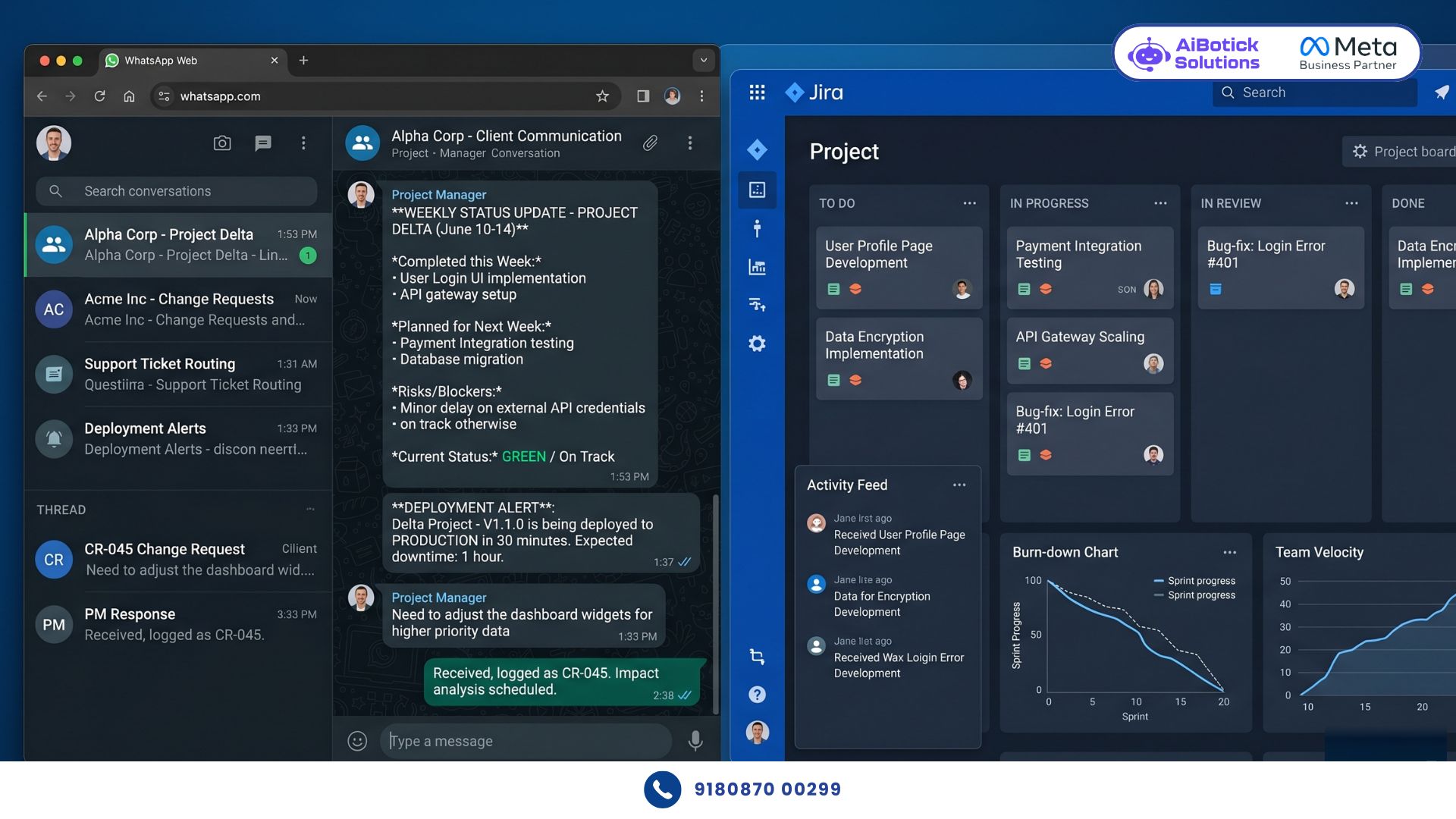Open the Jira app switcher grid
1456x819 pixels.
pos(757,93)
